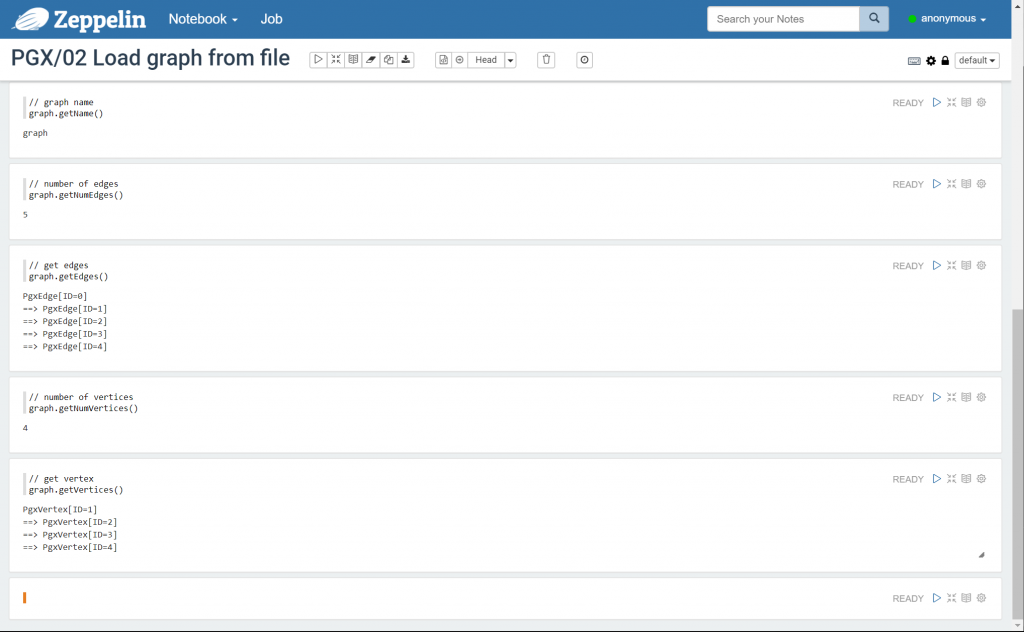
Task: Export this note with the download icon
Action: [406, 60]
